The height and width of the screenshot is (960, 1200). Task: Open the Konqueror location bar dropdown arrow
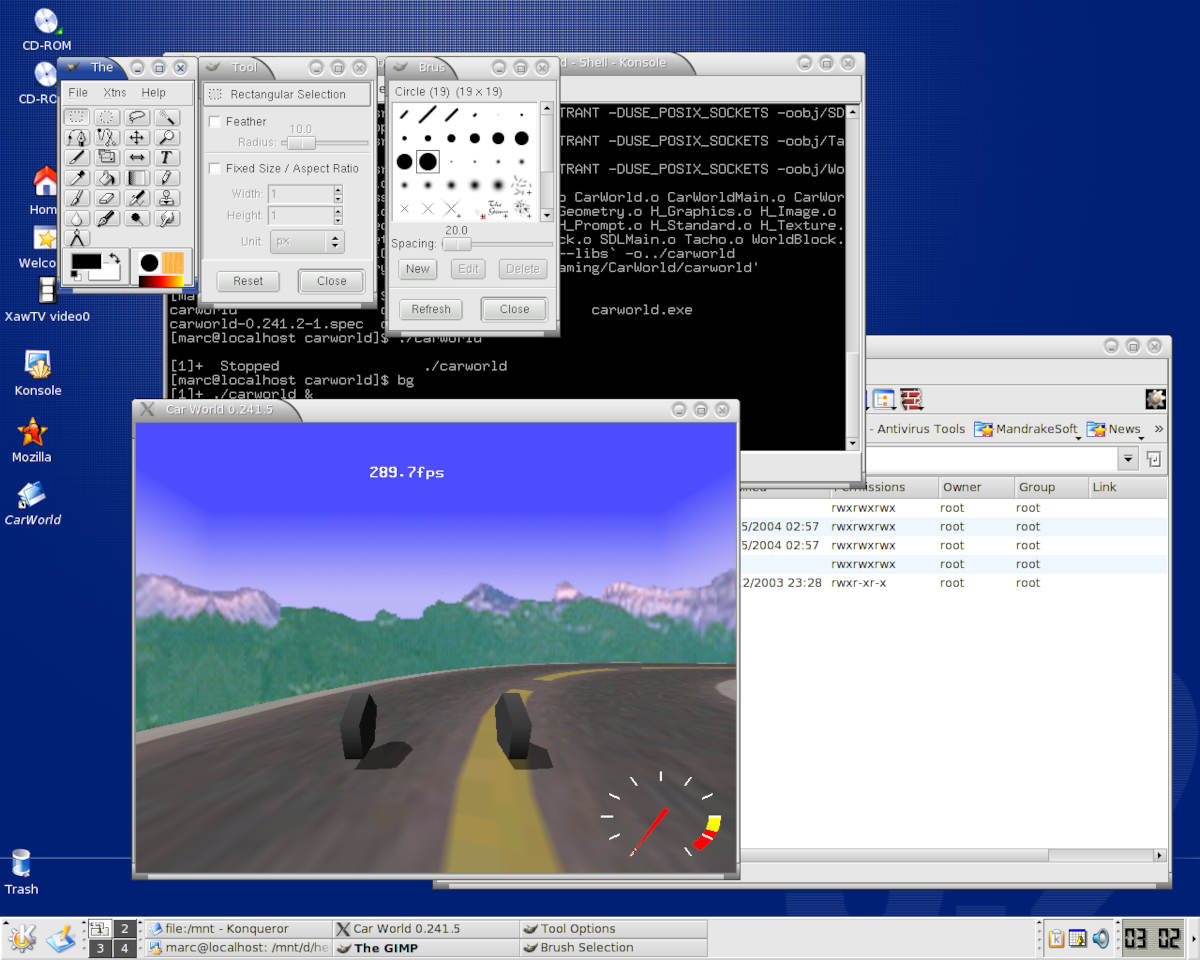[1129, 459]
